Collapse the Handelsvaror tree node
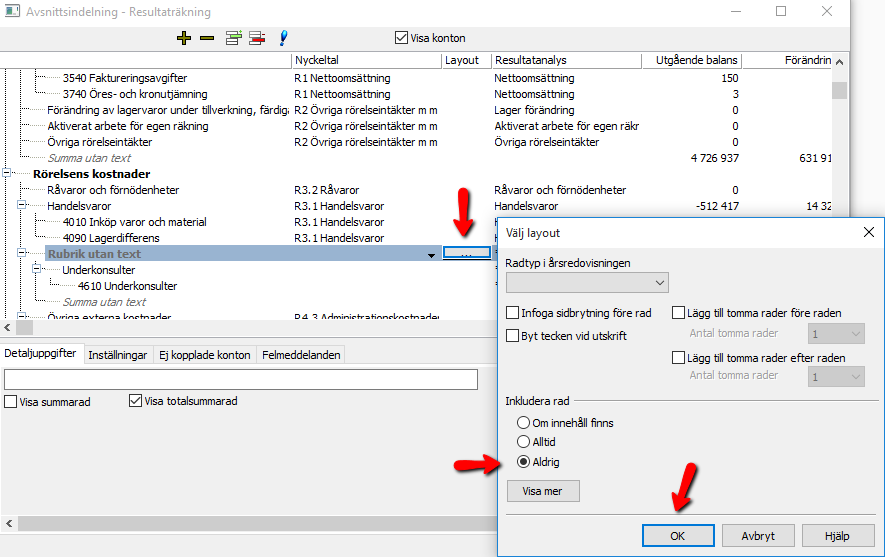The height and width of the screenshot is (557, 885). [x=21, y=205]
